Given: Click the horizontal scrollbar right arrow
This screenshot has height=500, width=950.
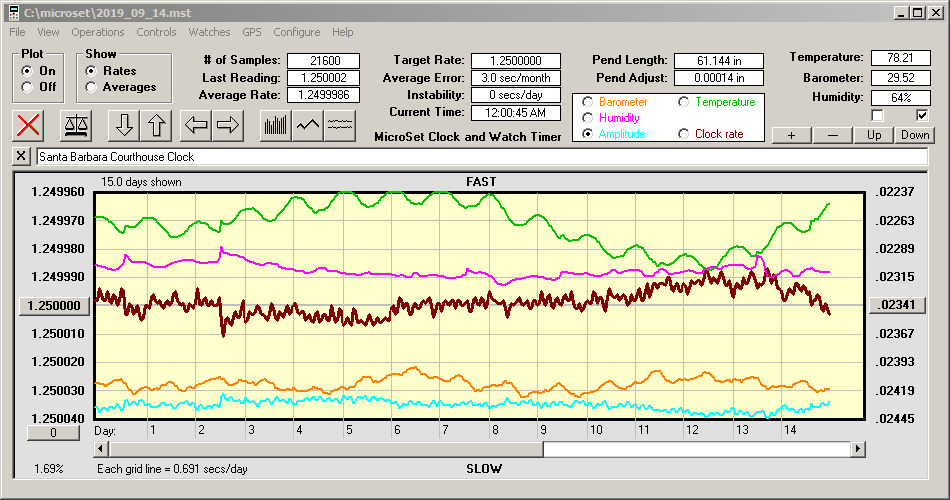Looking at the screenshot, I should (x=858, y=449).
